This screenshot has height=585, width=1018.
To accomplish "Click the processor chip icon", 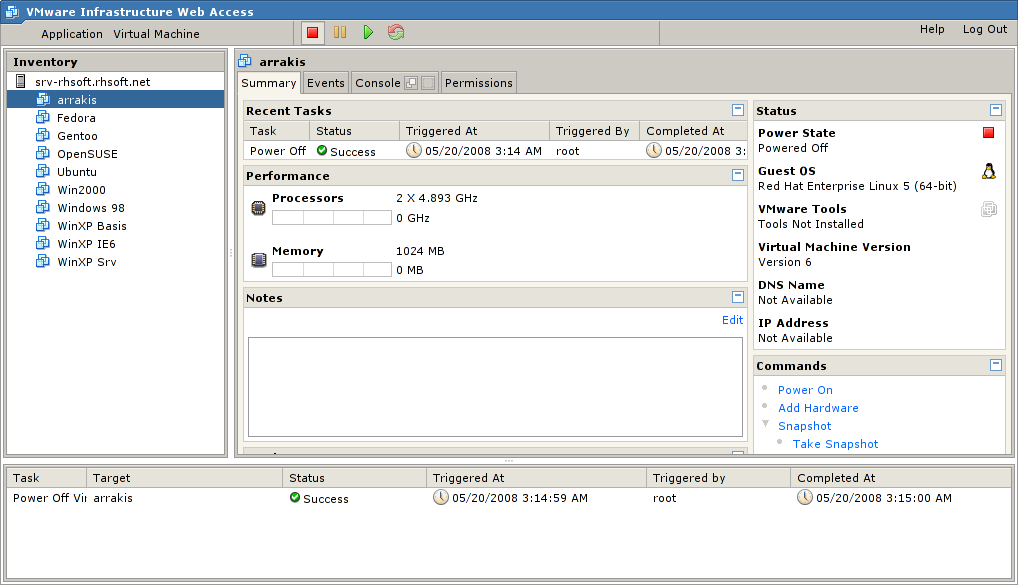I will [x=258, y=208].
